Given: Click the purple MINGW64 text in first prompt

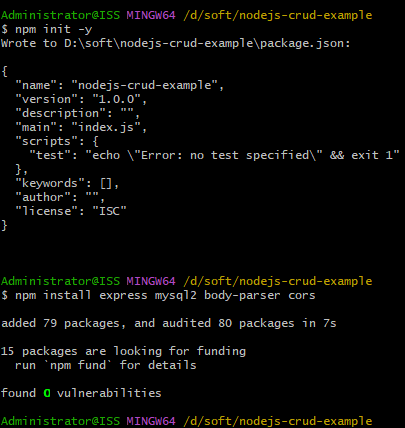Looking at the screenshot, I should 151,15.
